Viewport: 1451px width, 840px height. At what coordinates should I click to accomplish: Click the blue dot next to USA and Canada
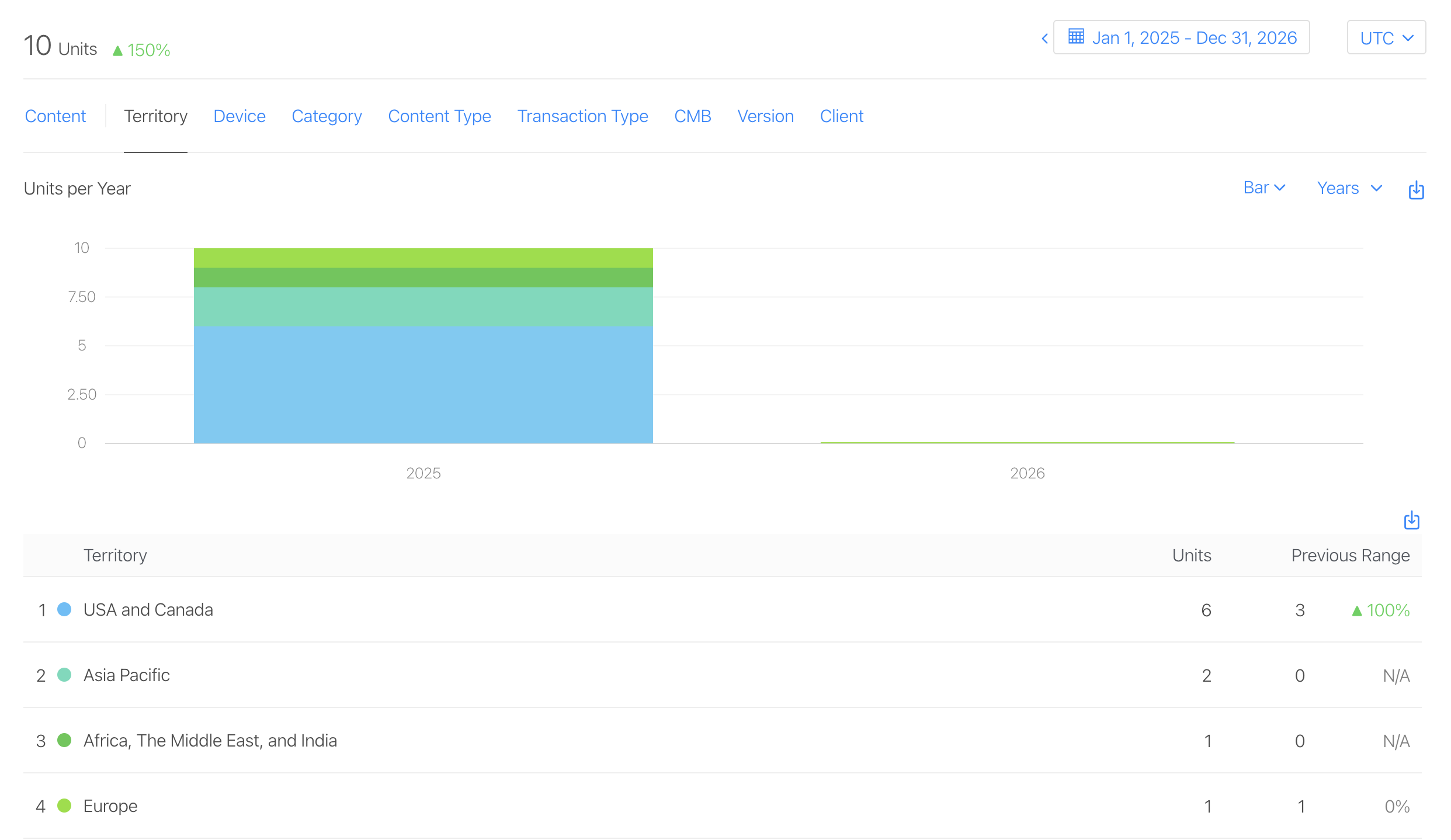[x=64, y=609]
